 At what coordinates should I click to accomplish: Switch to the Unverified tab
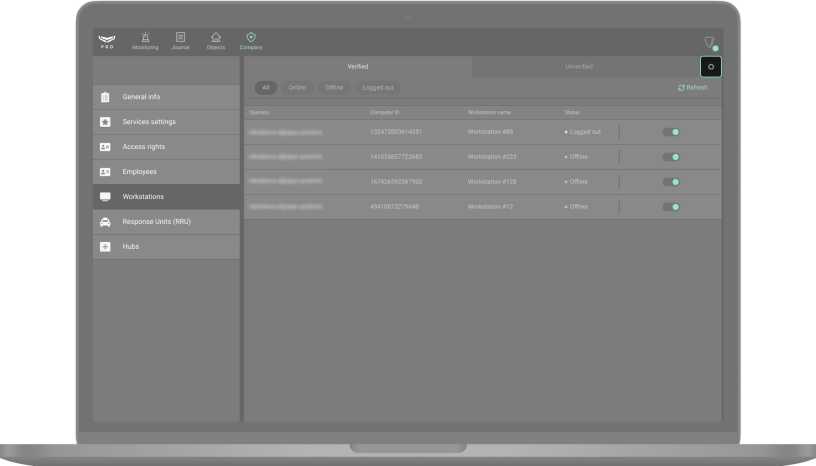click(579, 67)
